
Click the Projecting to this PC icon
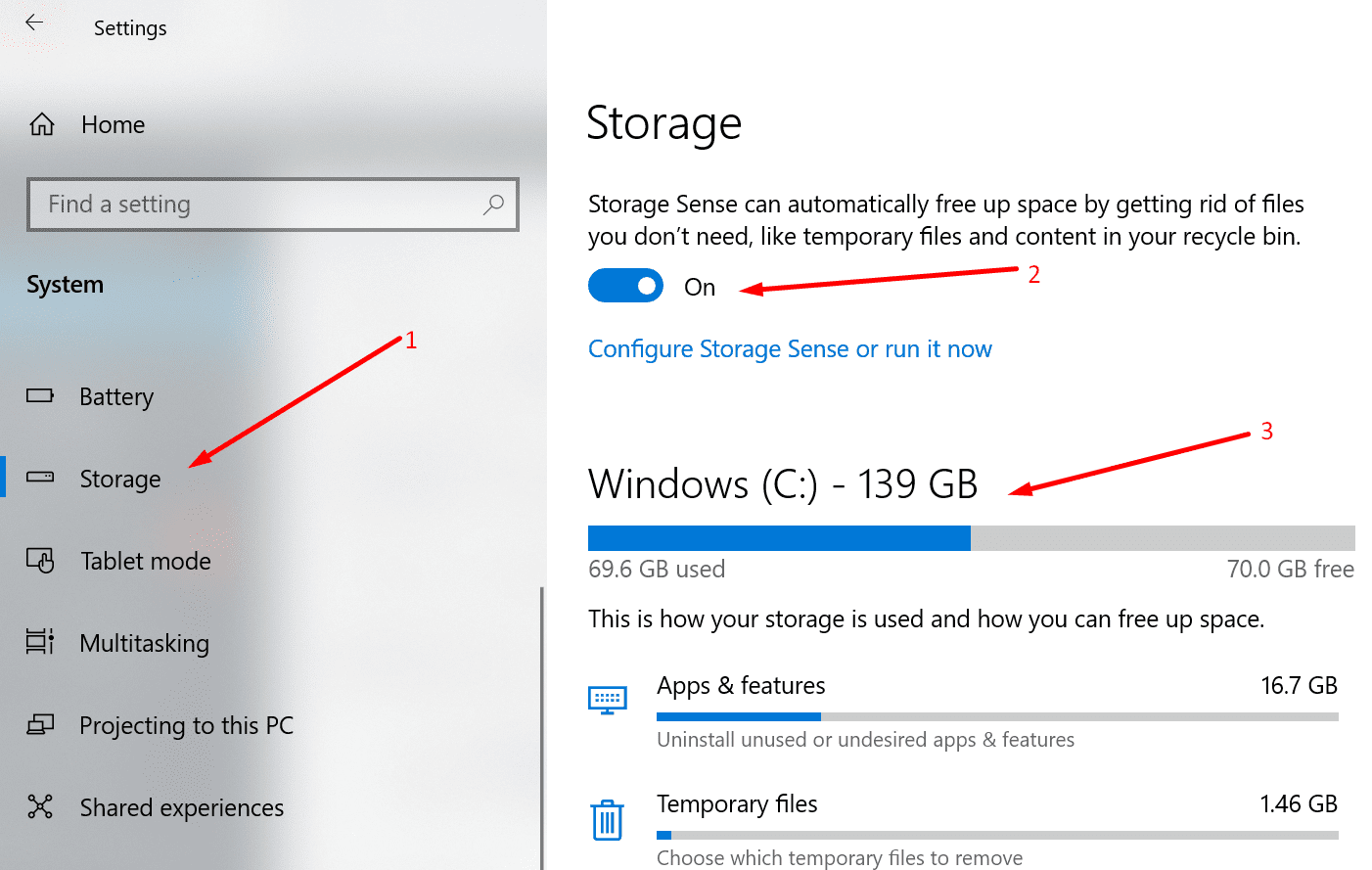pyautogui.click(x=40, y=724)
